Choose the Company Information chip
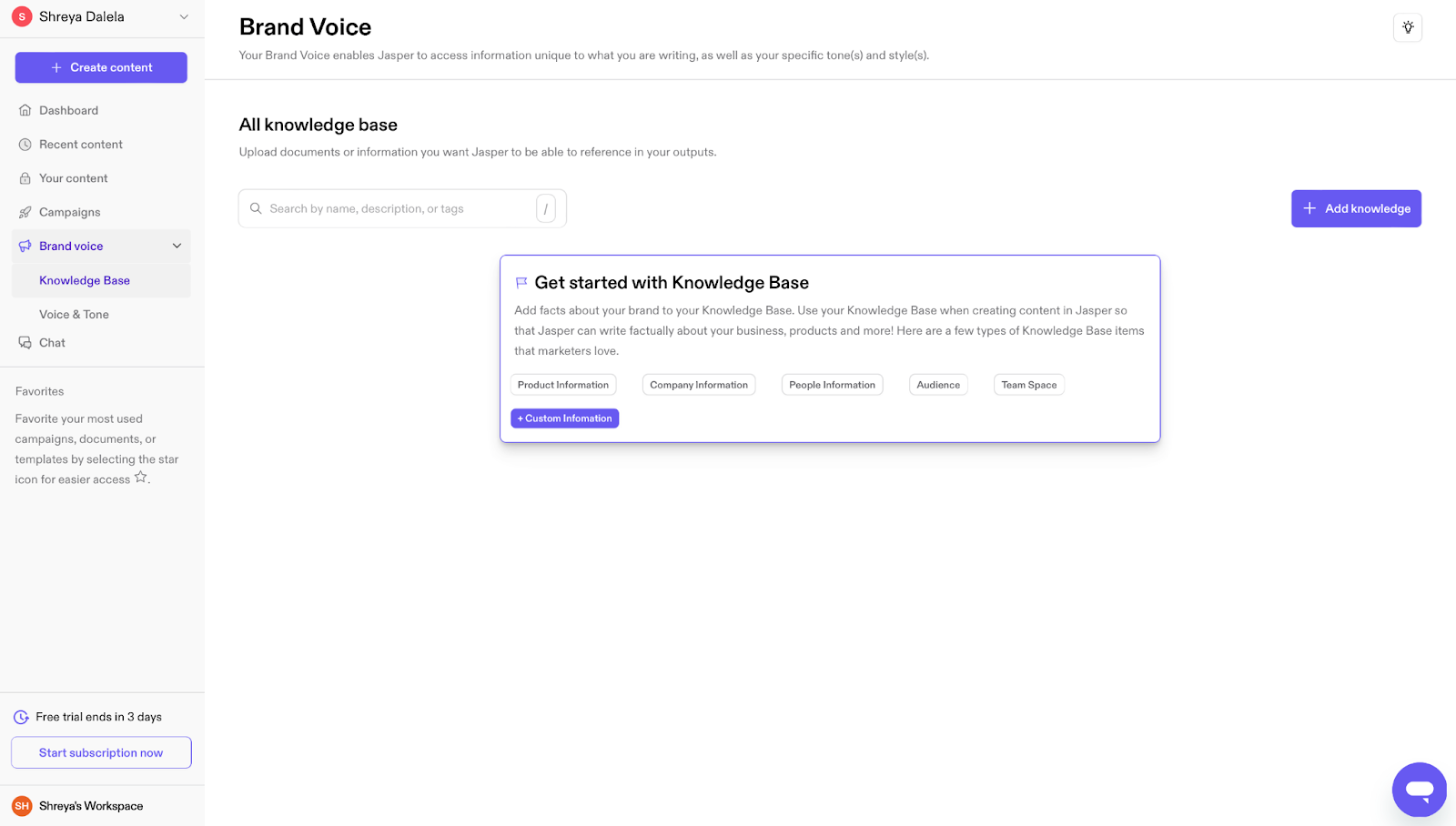The image size is (1456, 826). click(699, 385)
